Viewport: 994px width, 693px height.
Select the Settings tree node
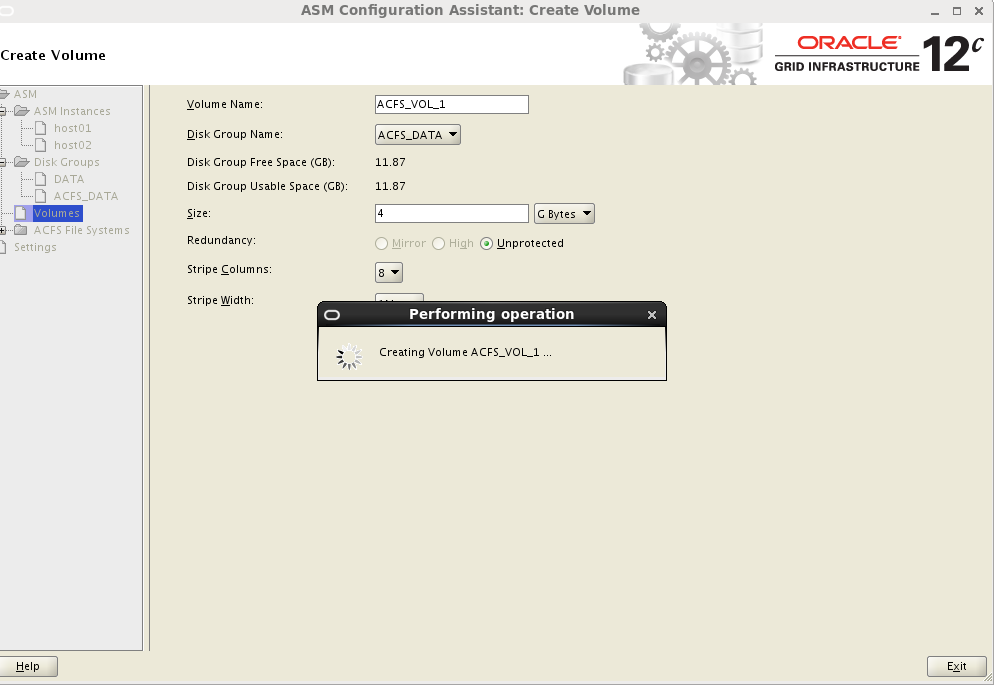coord(35,247)
